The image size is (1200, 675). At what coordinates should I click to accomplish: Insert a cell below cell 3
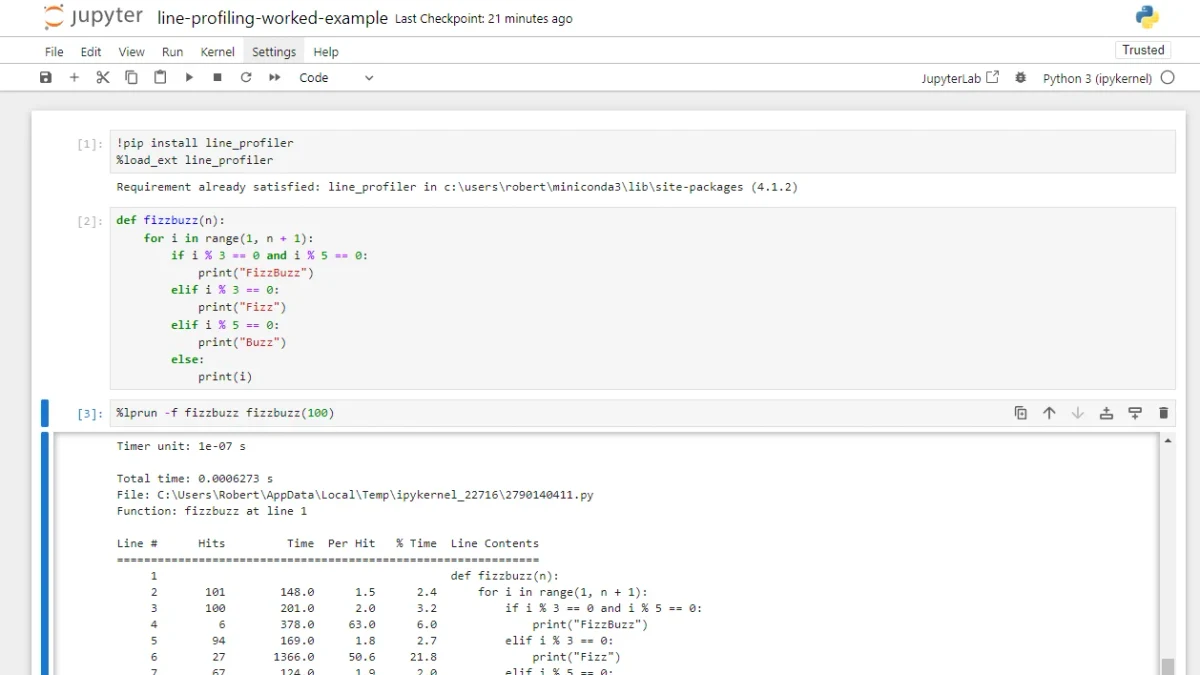coord(1135,413)
